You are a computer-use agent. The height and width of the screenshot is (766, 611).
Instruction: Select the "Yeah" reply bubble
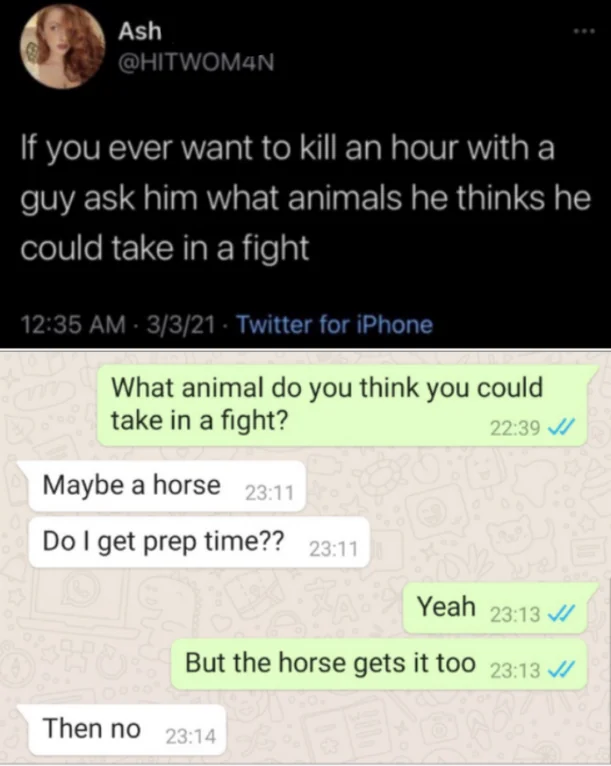pos(495,608)
